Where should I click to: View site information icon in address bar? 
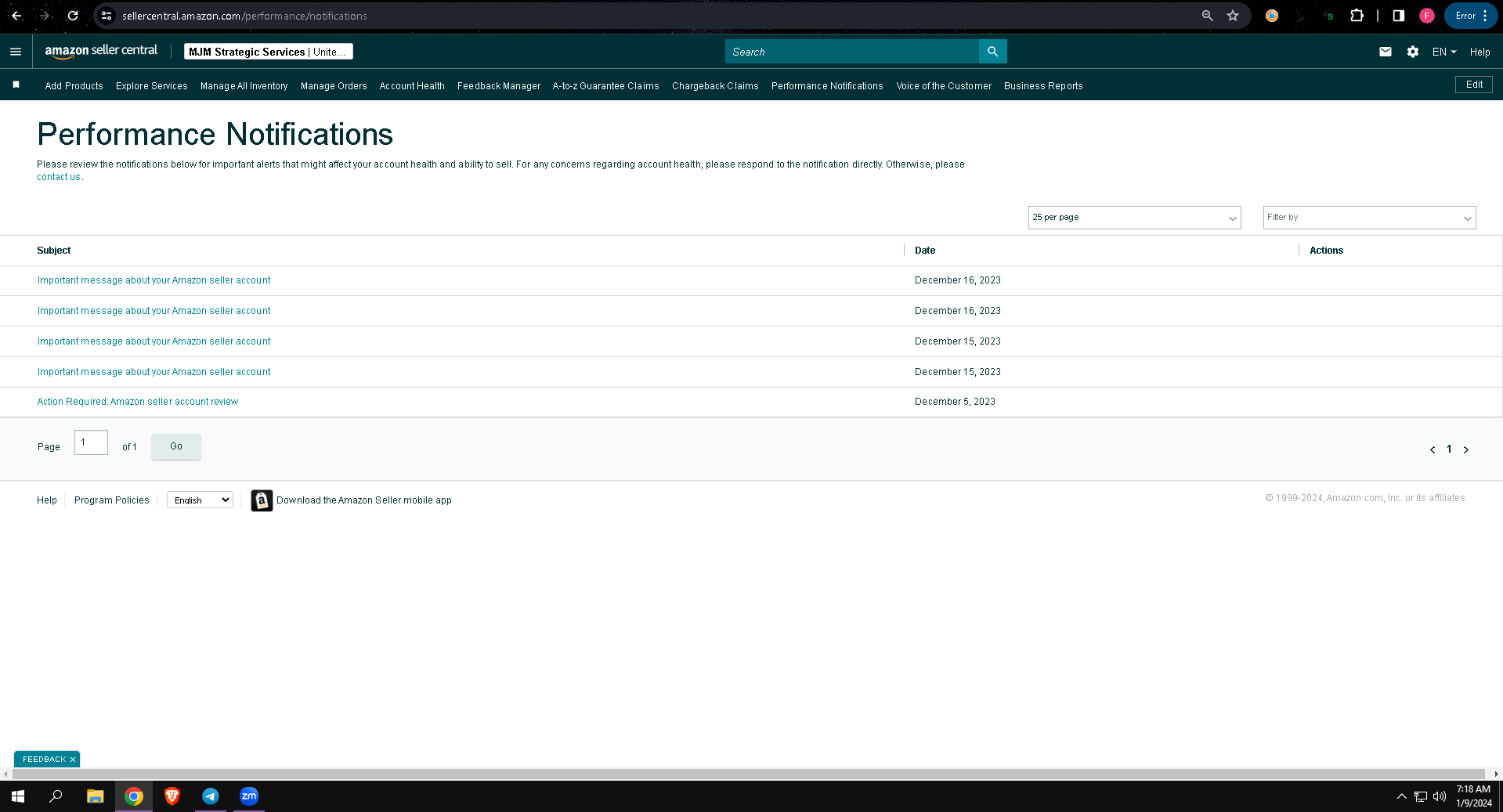(107, 16)
